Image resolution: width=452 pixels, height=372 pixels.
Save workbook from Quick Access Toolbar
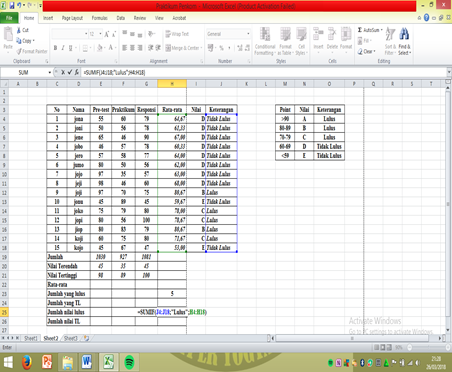coord(12,5)
